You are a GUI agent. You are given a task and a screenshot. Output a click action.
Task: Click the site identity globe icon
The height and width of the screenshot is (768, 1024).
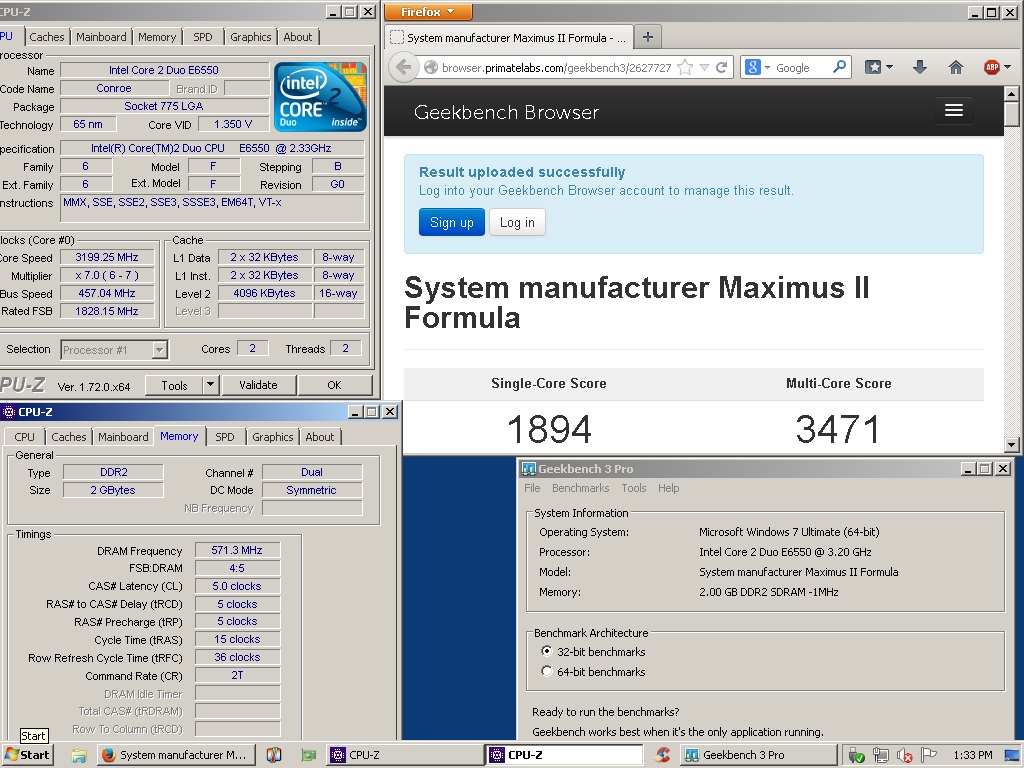click(x=430, y=67)
